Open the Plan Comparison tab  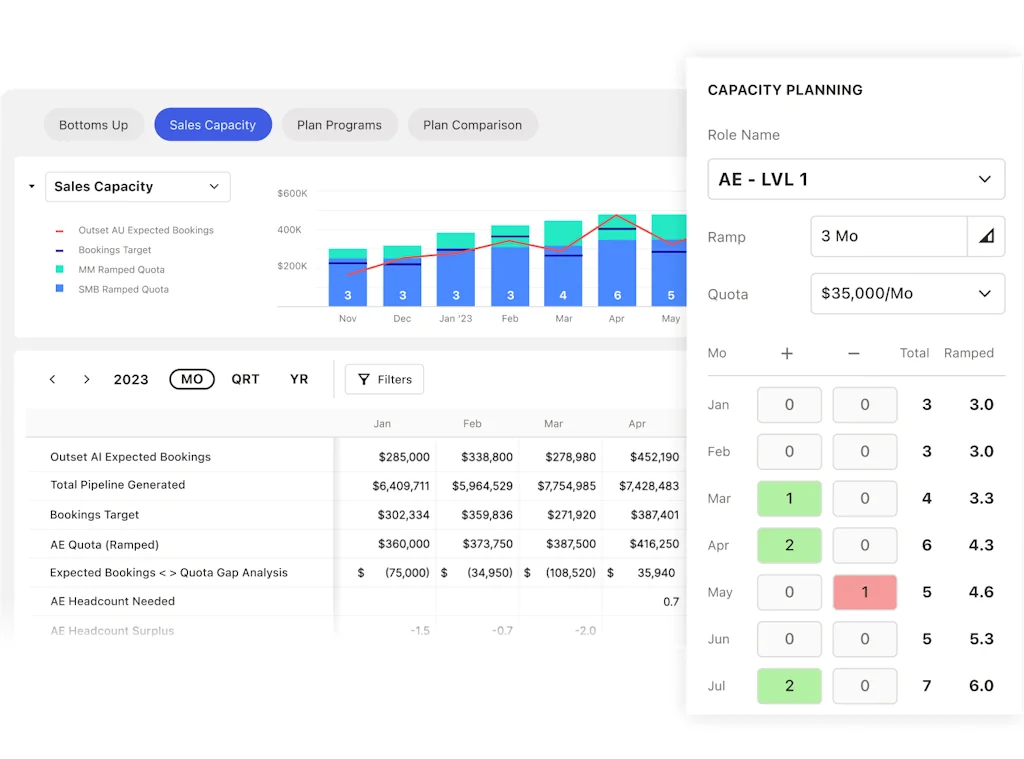472,125
